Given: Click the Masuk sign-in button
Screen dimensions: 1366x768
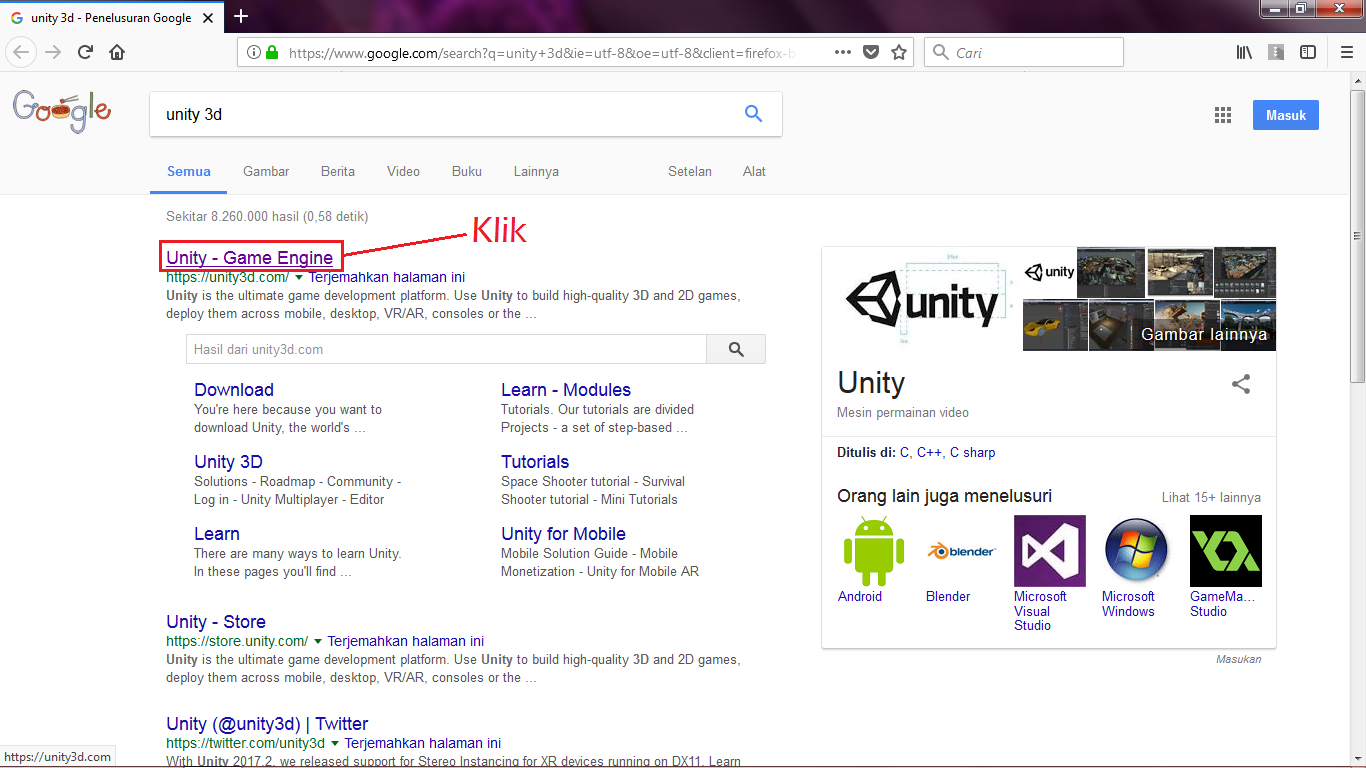Looking at the screenshot, I should (x=1286, y=115).
